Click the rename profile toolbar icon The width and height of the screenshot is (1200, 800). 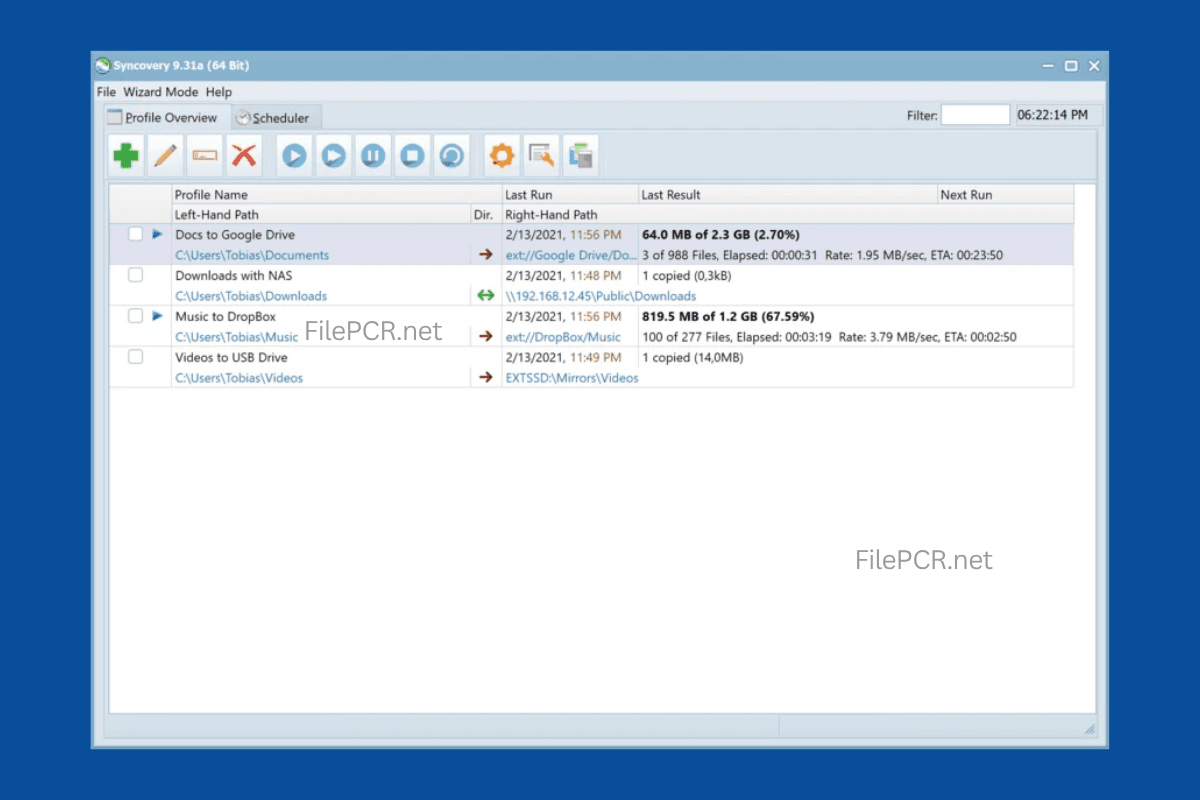coord(205,156)
